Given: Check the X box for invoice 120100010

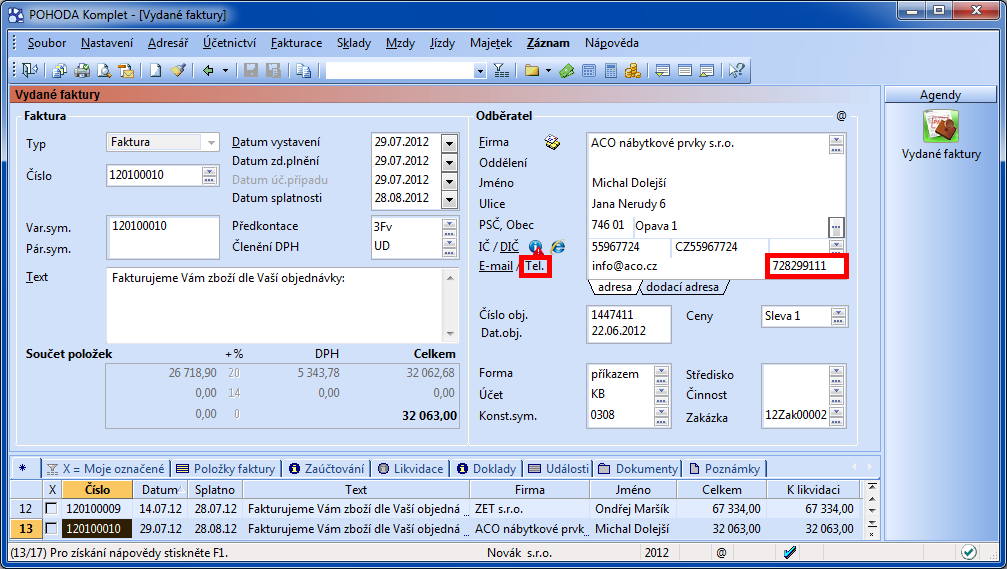Looking at the screenshot, I should click(x=51, y=529).
